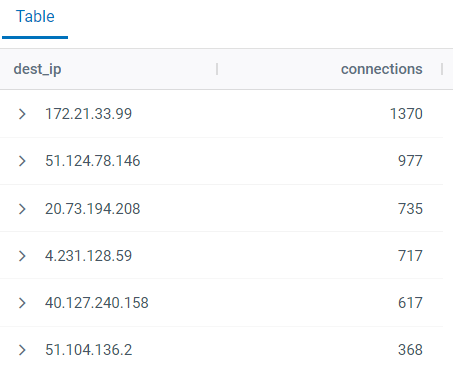This screenshot has height=371, width=453.
Task: Select the 4.231.128.59 IP address cell
Action: coord(89,256)
